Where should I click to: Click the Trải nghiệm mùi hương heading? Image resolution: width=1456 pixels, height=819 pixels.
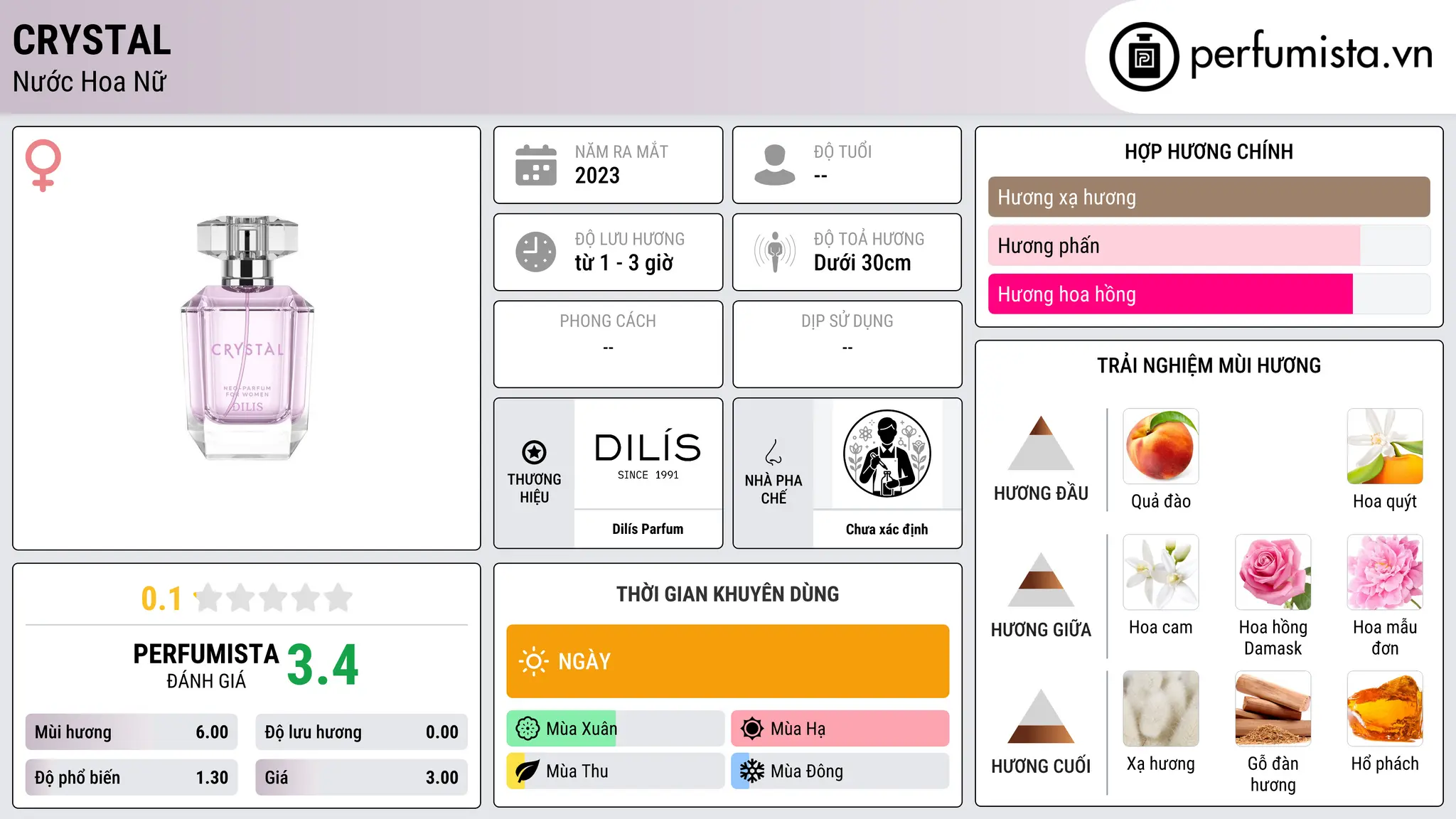click(1209, 365)
